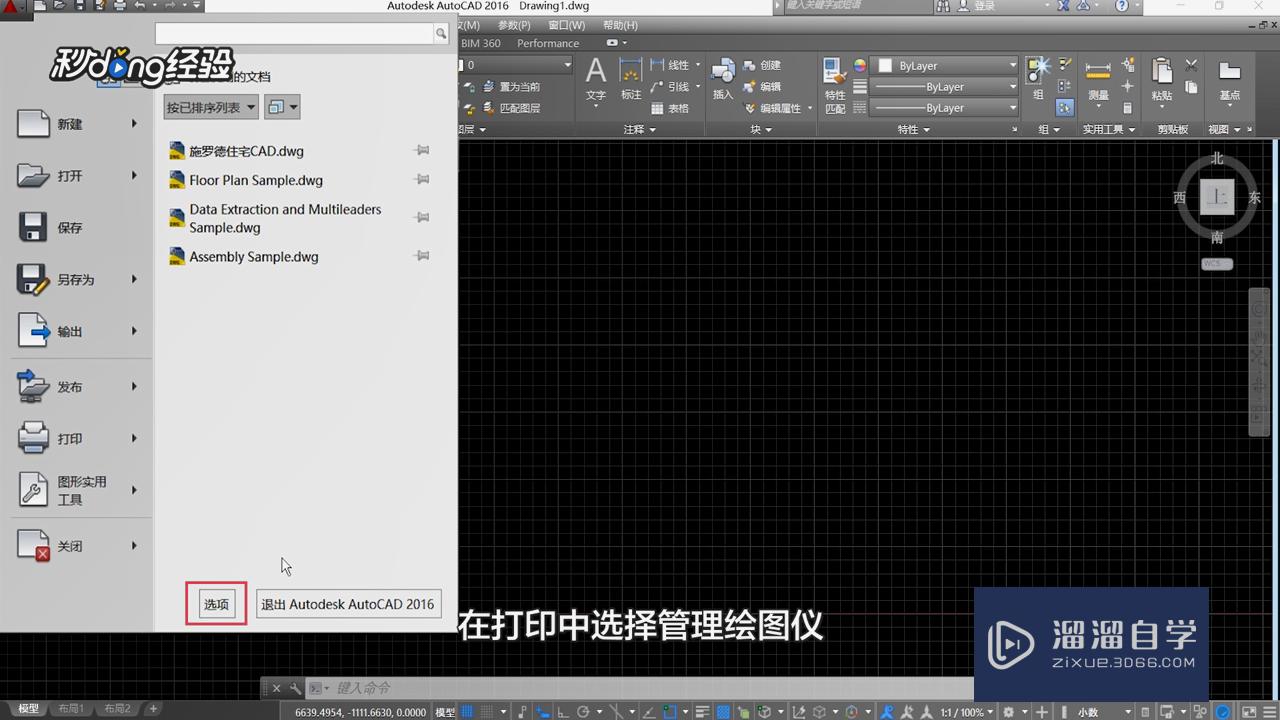Viewport: 1280px width, 720px height.
Task: Open the Floor Plan Sample.dwg file
Action: (256, 180)
